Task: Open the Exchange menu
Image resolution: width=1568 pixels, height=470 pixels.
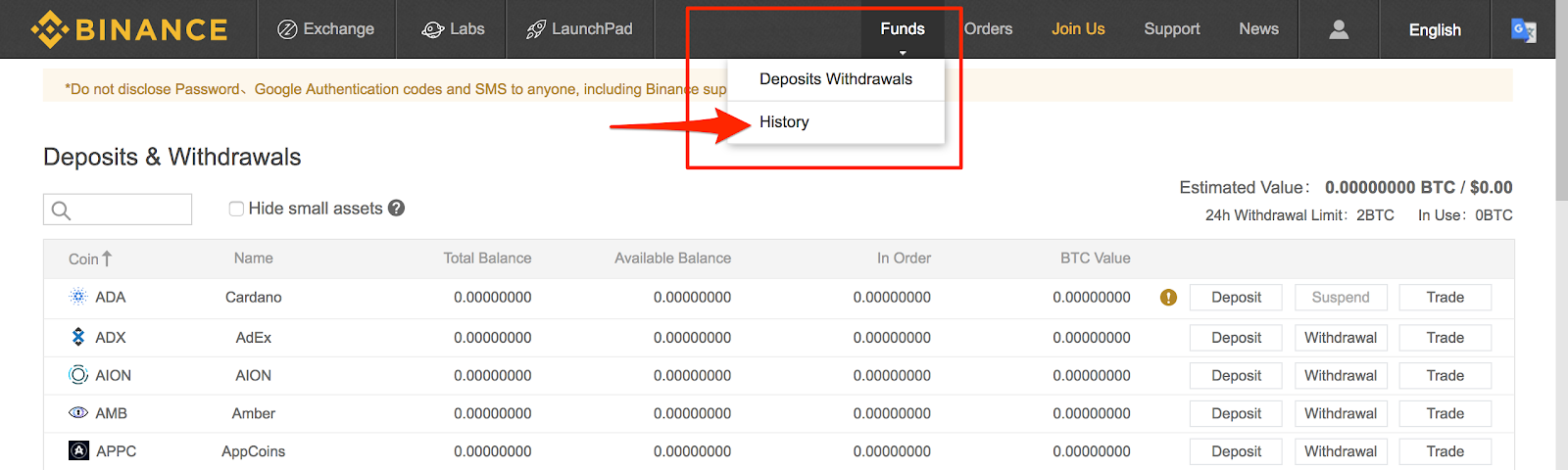Action: point(325,29)
